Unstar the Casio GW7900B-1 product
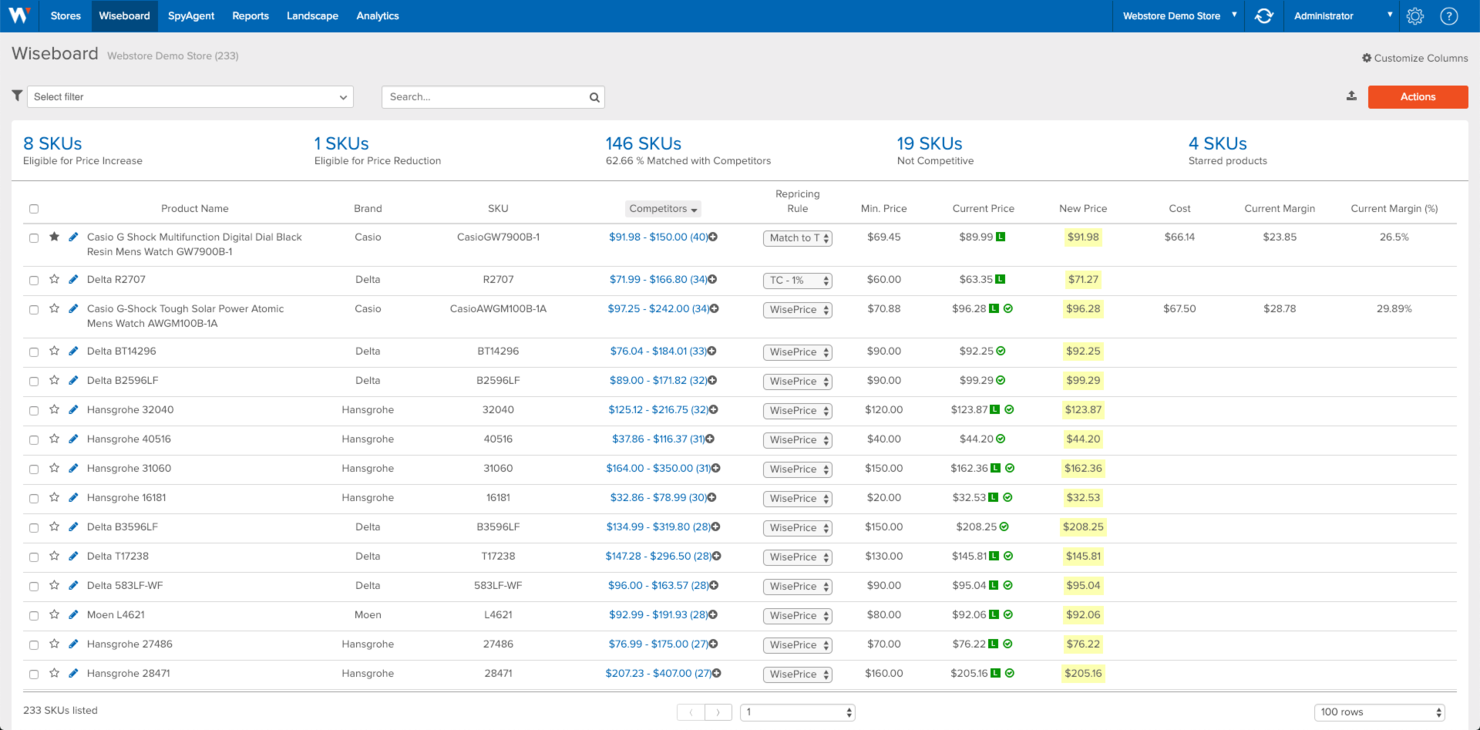Viewport: 1480px width, 730px height. (x=53, y=236)
